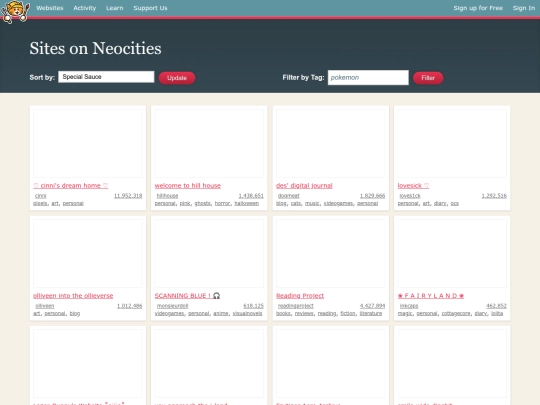The width and height of the screenshot is (540, 405).
Task: Select the books tag
Action: click(283, 313)
